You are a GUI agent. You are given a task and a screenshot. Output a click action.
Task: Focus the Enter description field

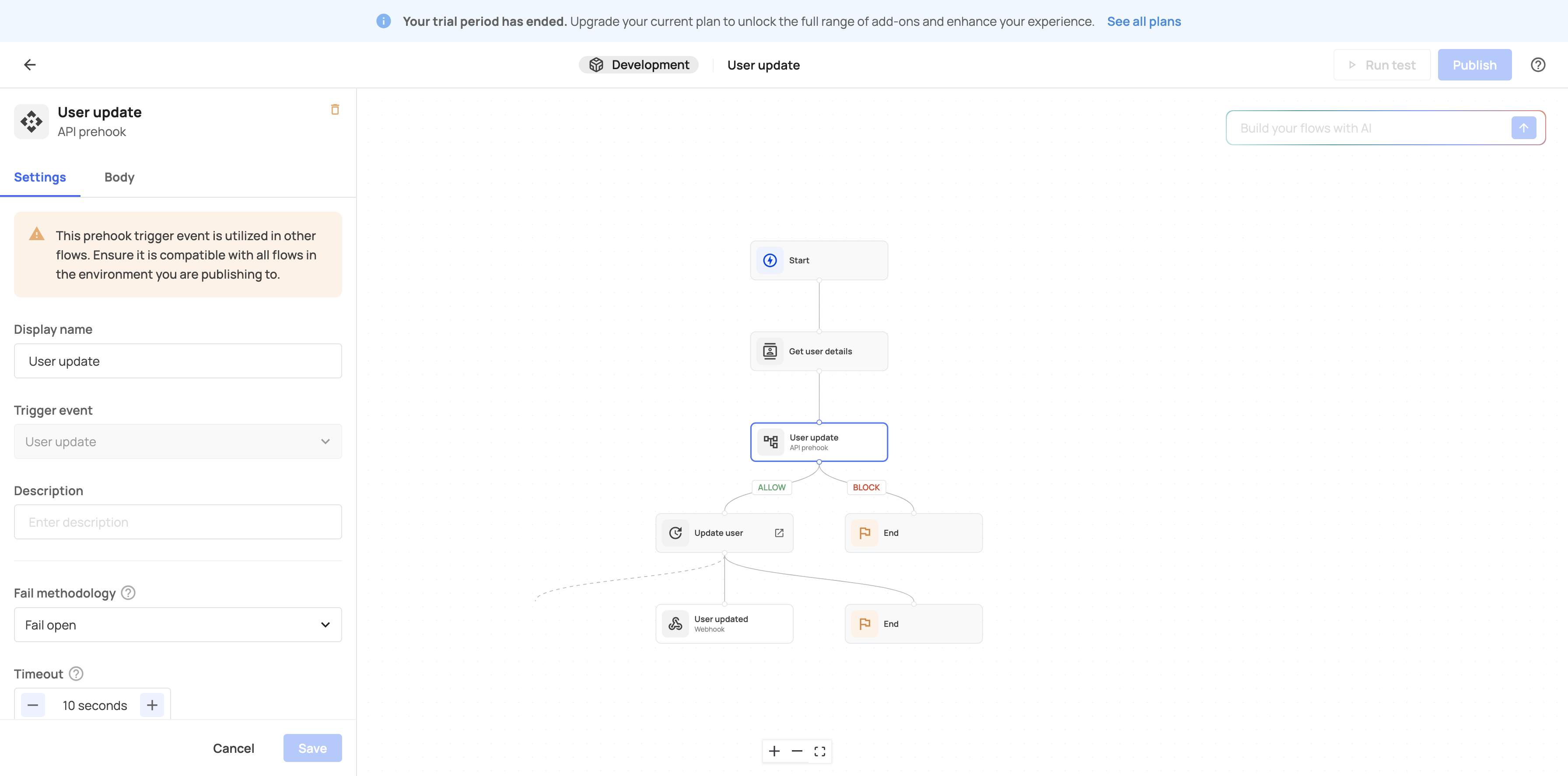pyautogui.click(x=178, y=521)
